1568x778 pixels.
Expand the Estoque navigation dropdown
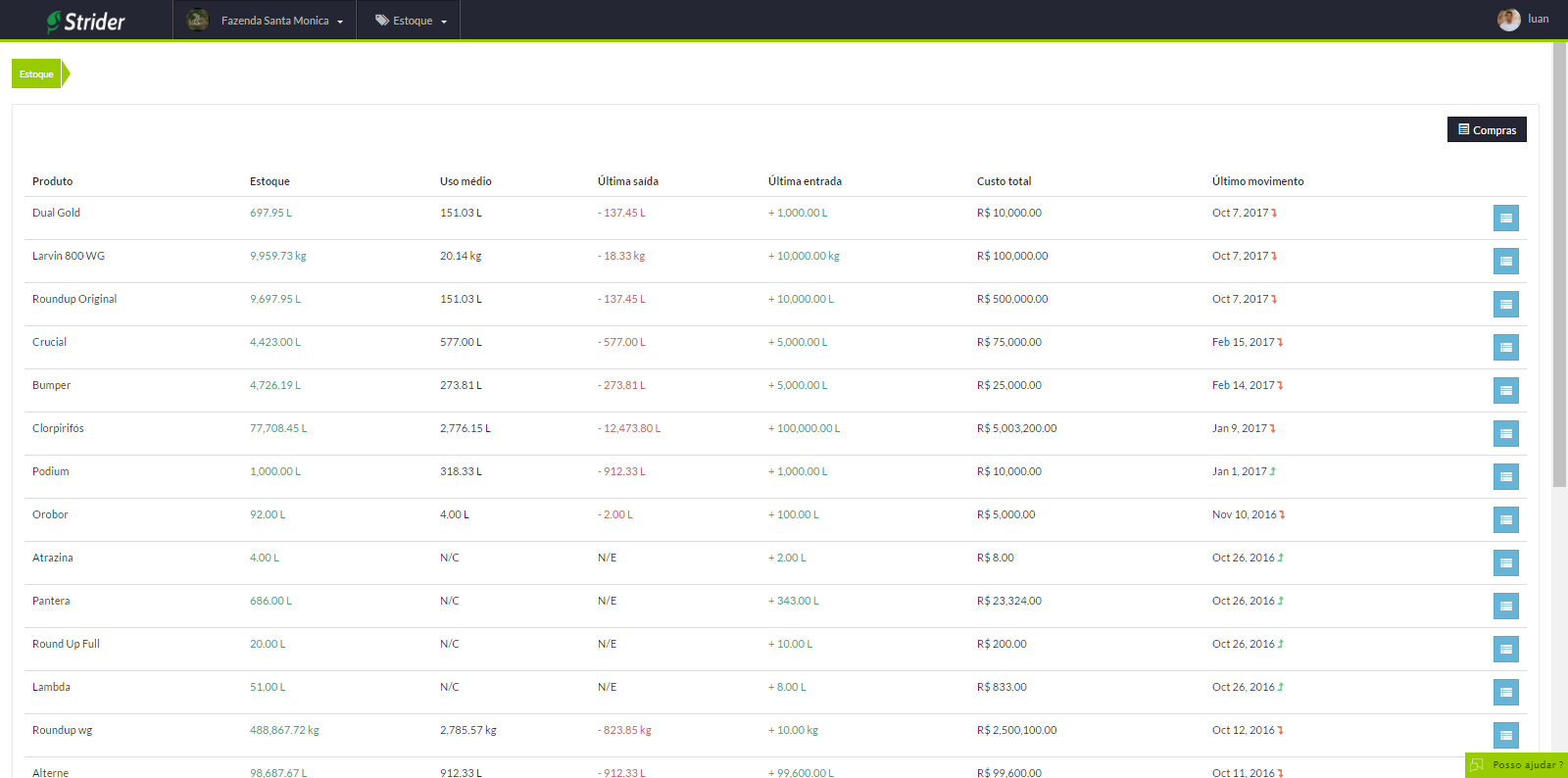[410, 21]
